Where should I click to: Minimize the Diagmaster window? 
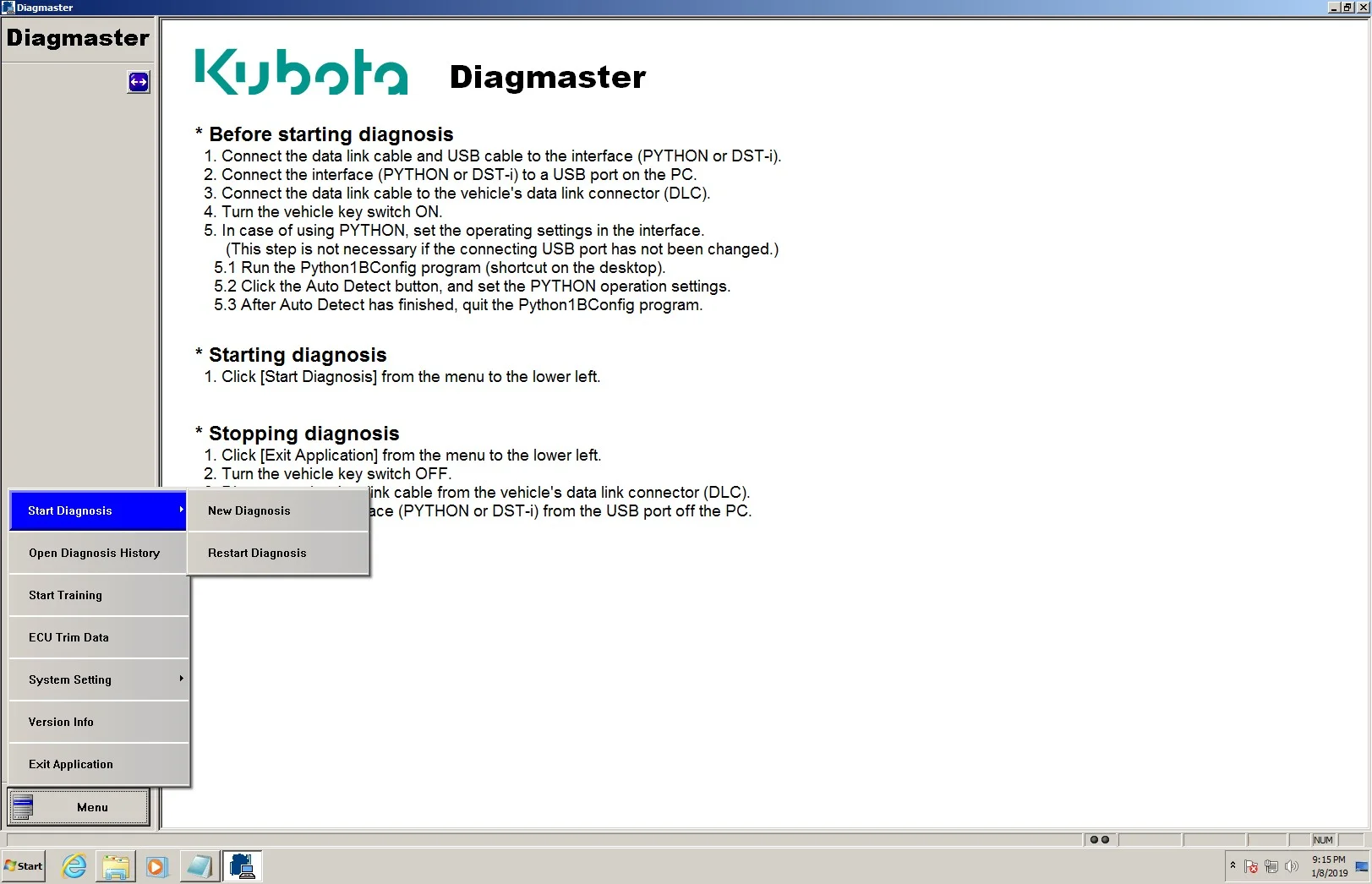pyautogui.click(x=1333, y=8)
